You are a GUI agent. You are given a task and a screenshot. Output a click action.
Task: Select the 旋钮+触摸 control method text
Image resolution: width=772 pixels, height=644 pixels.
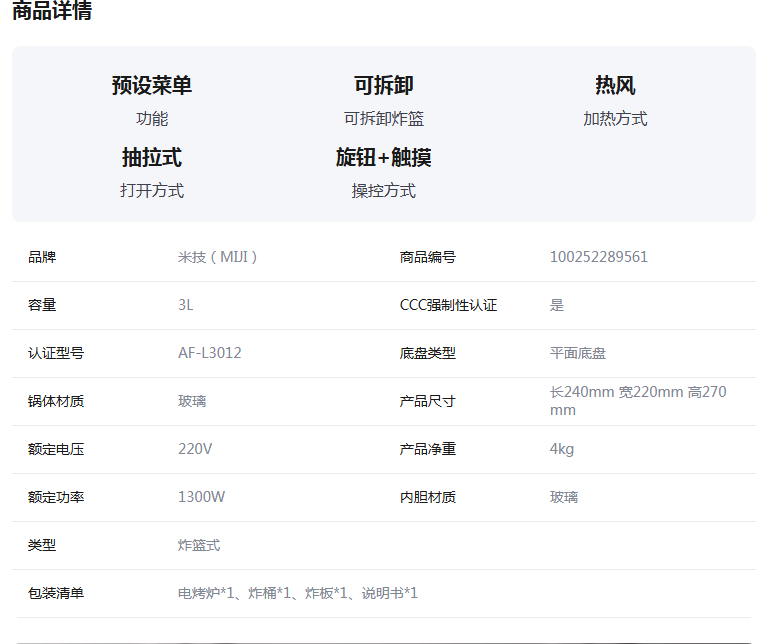(x=384, y=158)
